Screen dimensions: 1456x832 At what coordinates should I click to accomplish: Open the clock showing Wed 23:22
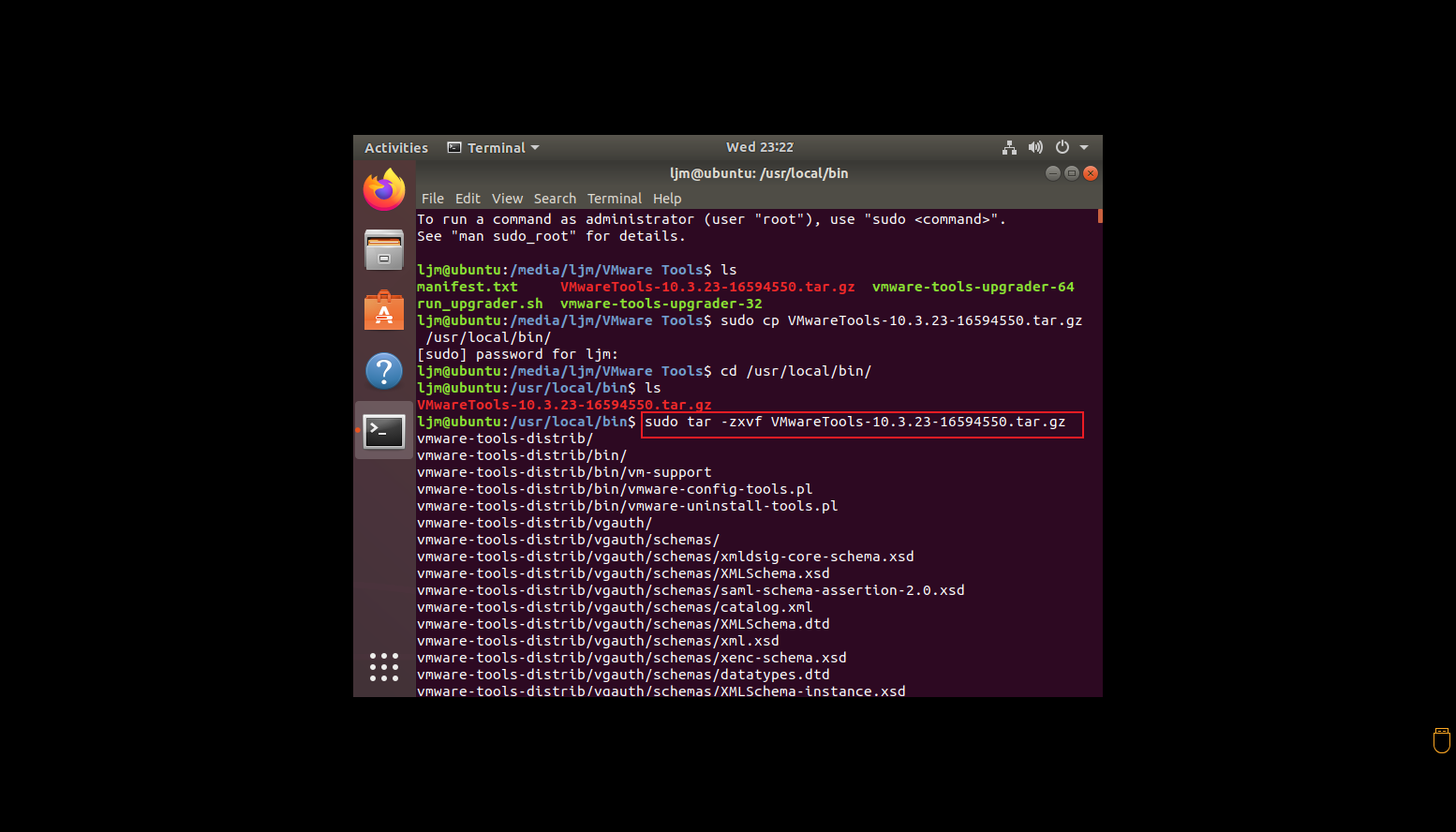pos(760,147)
